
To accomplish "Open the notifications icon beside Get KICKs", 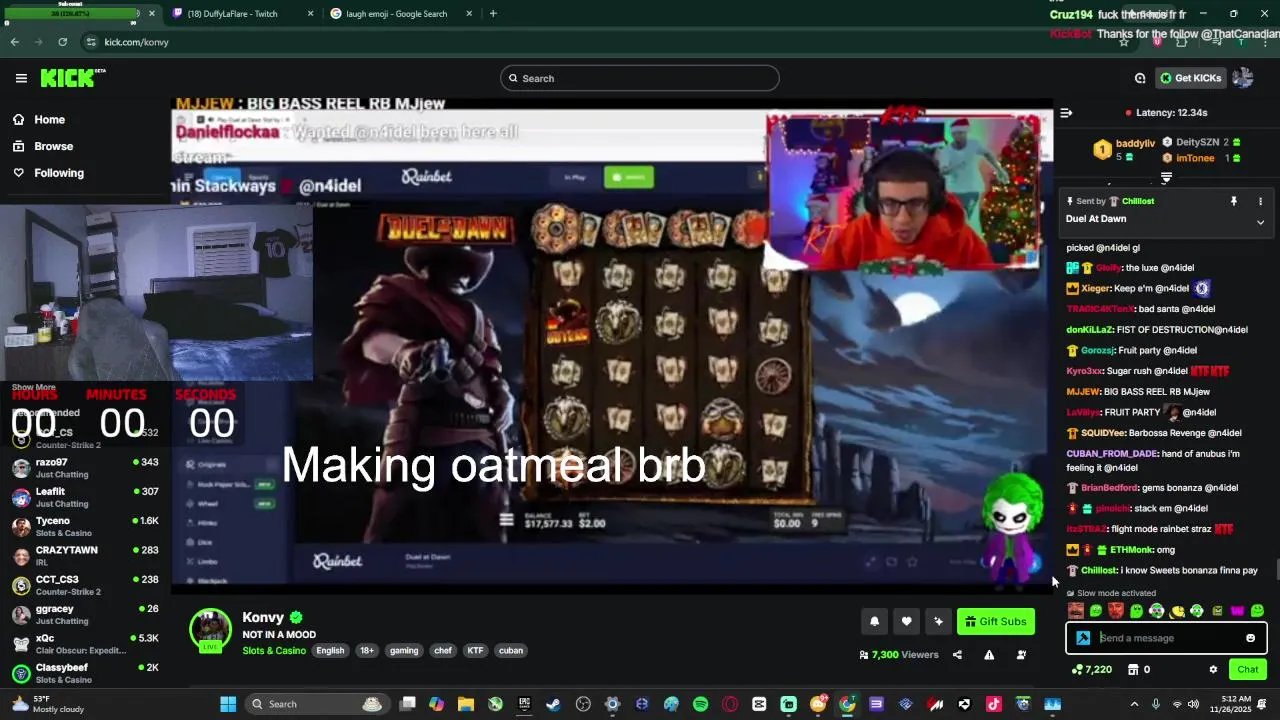I will tap(1140, 78).
